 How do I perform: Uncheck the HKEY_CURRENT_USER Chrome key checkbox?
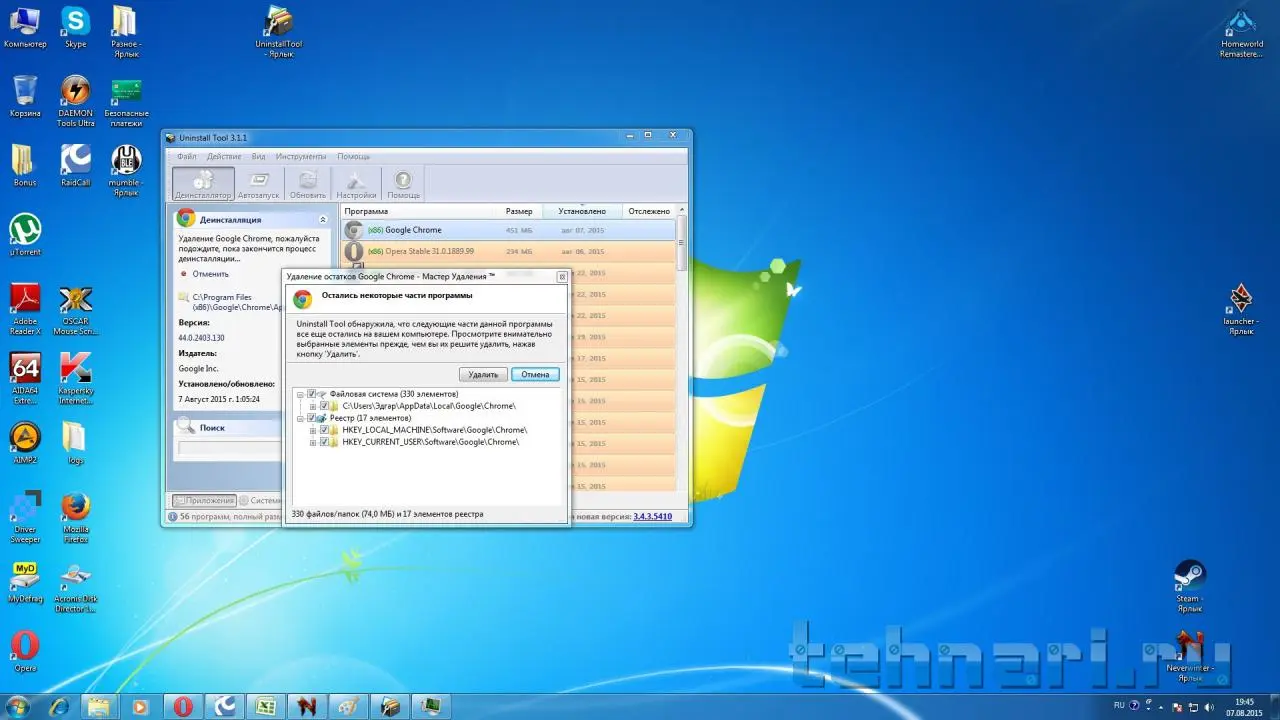point(323,442)
